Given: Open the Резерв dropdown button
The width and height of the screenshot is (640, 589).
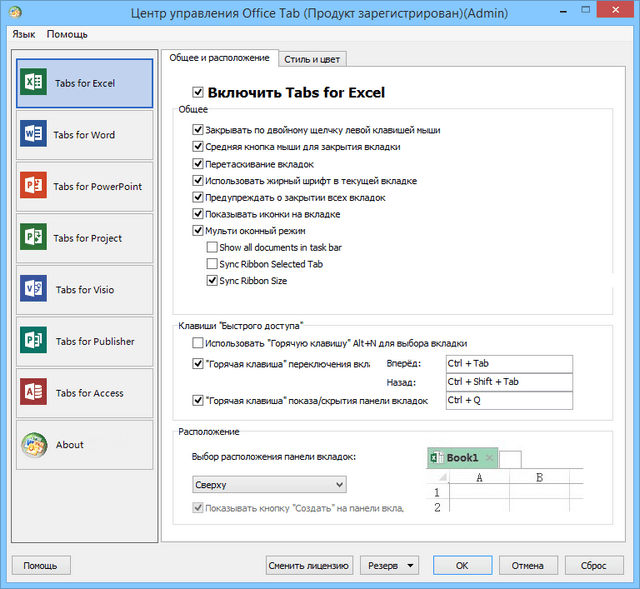Looking at the screenshot, I should point(389,565).
